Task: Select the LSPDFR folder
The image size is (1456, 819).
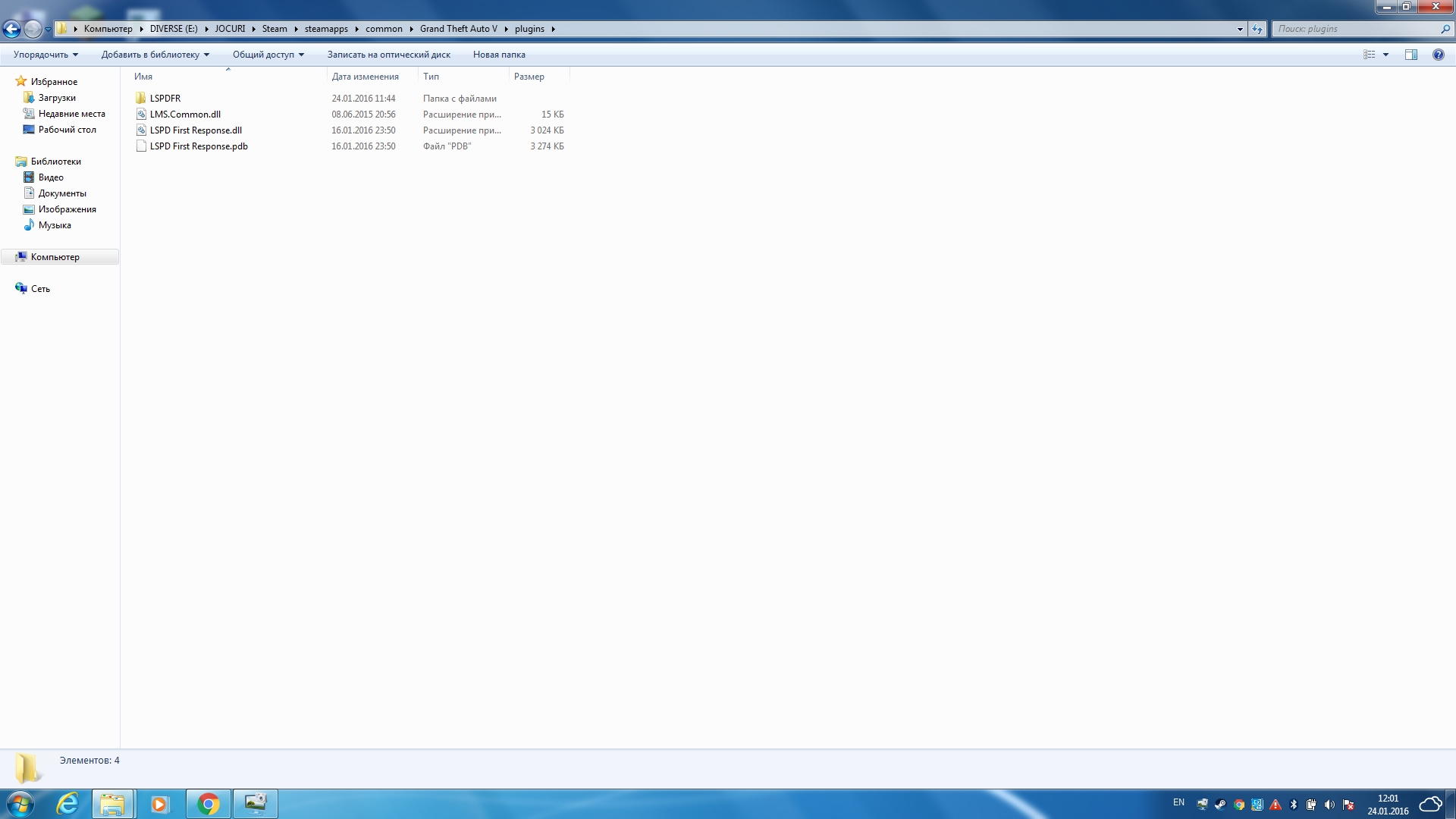Action: point(165,99)
